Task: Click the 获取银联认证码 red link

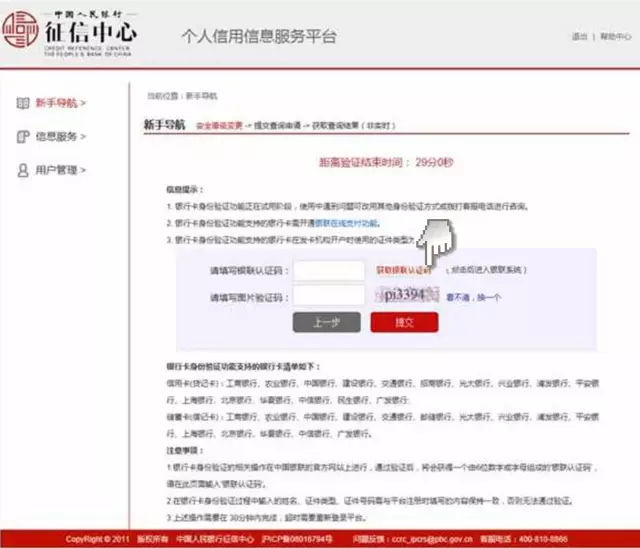Action: click(404, 270)
